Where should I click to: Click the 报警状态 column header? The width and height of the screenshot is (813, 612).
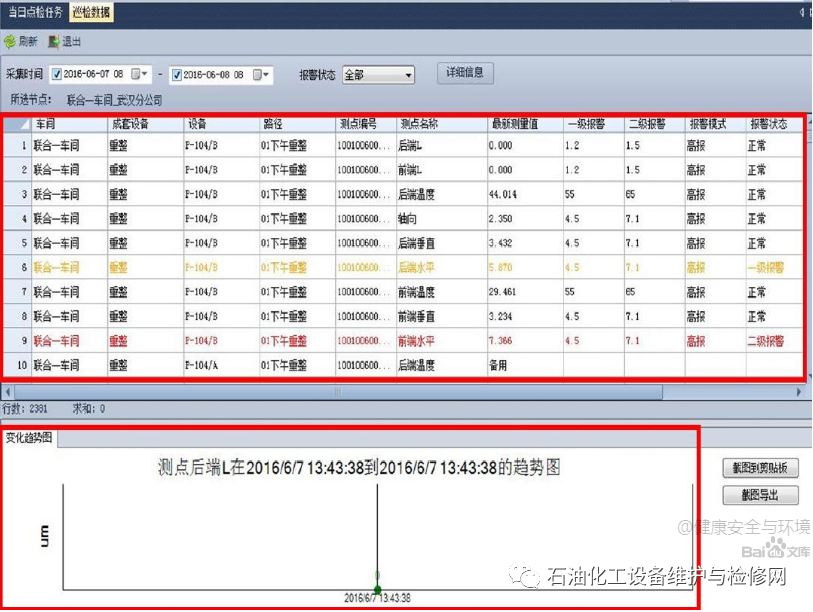coord(768,125)
